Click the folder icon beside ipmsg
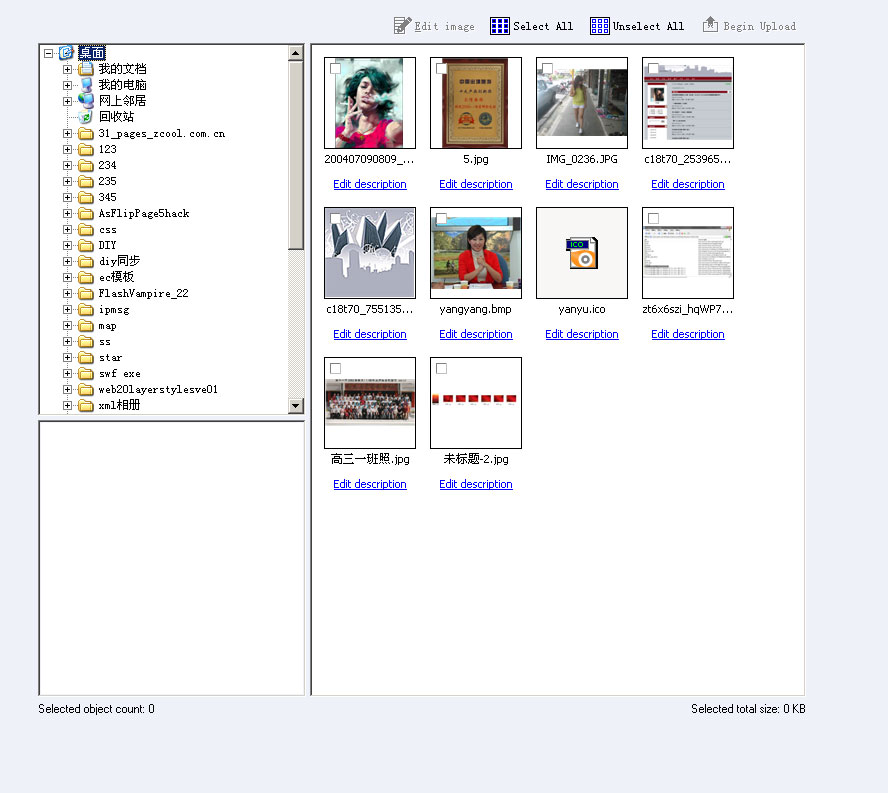Image resolution: width=888 pixels, height=793 pixels. pos(86,309)
